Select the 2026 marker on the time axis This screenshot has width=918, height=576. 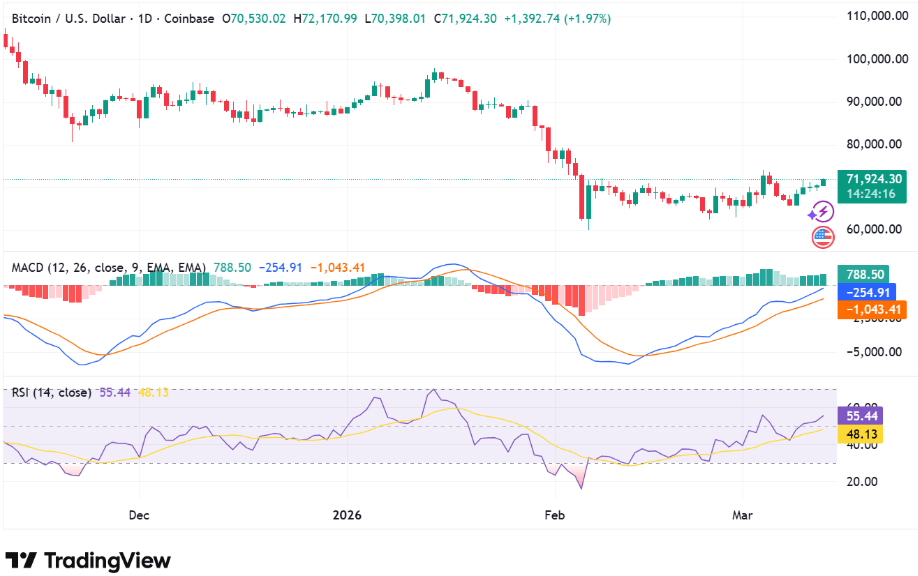pyautogui.click(x=347, y=515)
